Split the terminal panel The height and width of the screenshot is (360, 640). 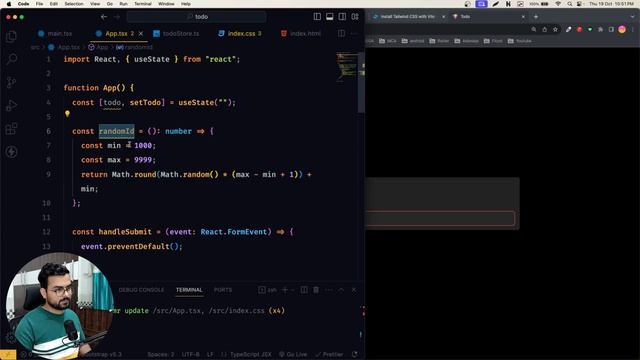(304, 290)
